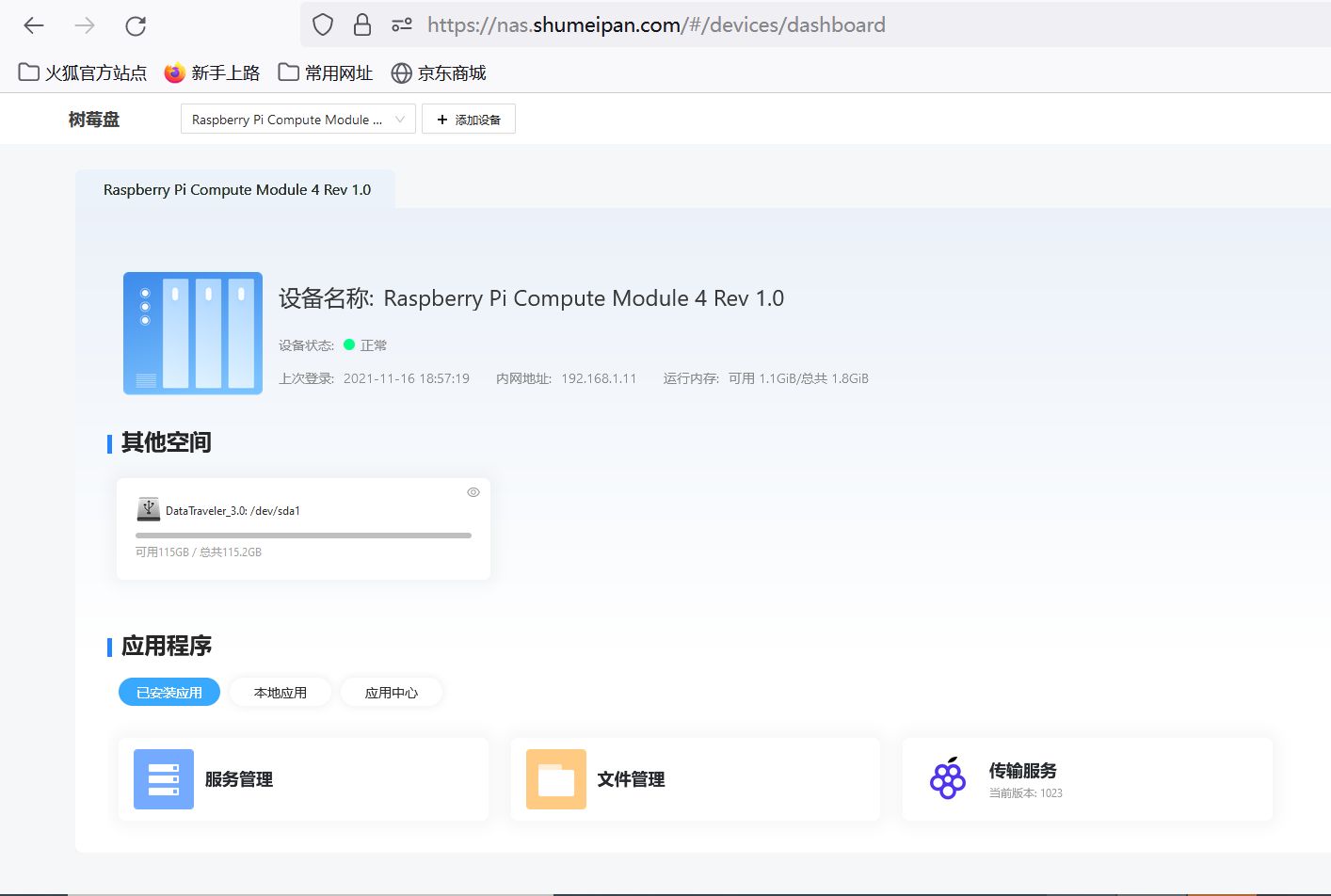The height and width of the screenshot is (896, 1331).
Task: Click the 树莓盘 logo text
Action: point(94,120)
